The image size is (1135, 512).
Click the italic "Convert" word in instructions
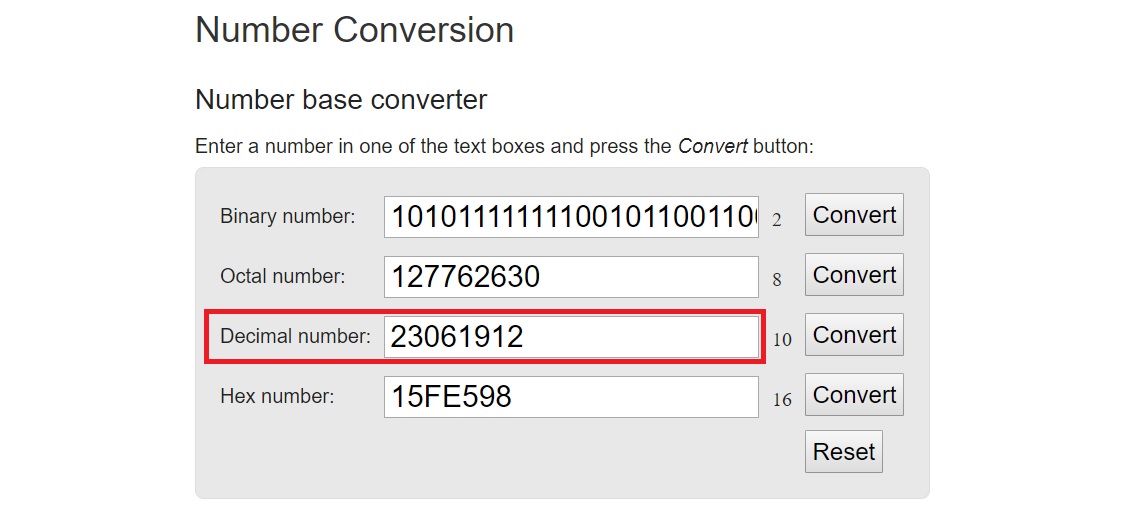pos(712,146)
